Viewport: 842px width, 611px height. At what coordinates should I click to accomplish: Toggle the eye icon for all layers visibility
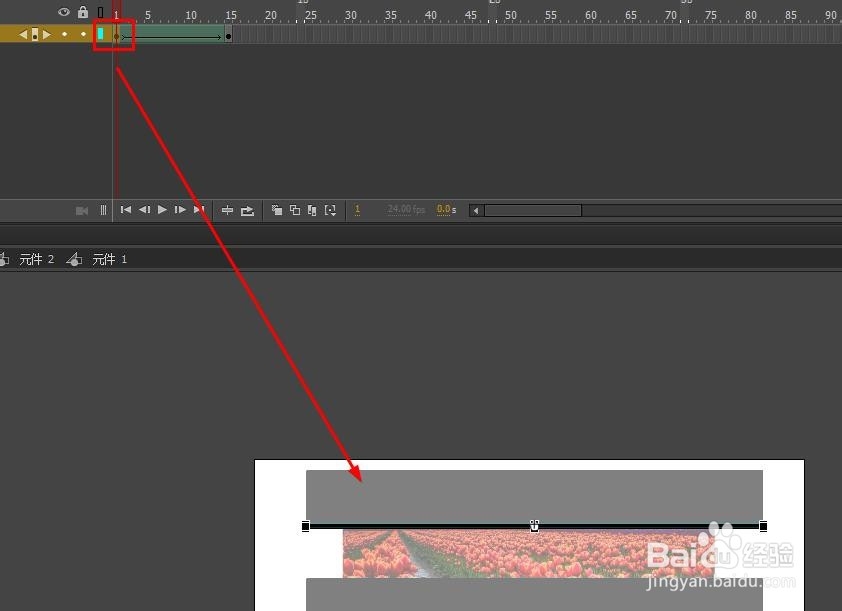(64, 12)
